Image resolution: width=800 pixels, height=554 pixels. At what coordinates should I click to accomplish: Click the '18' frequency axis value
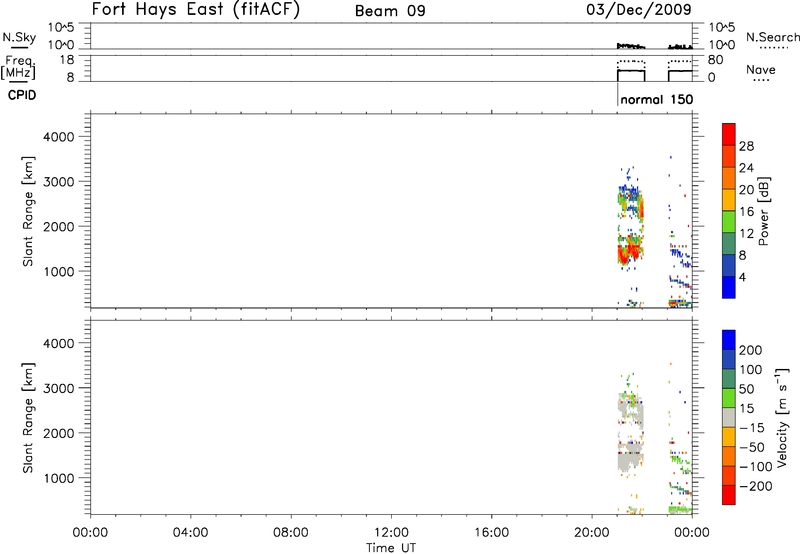(67, 60)
